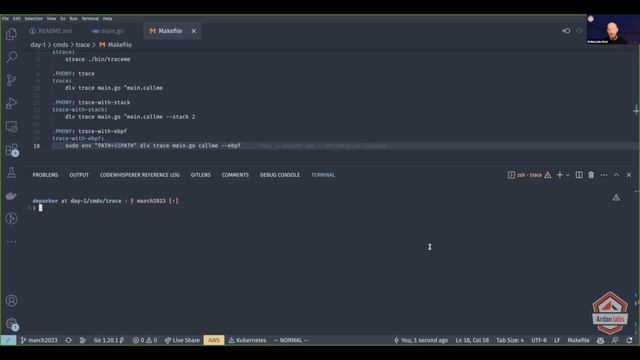Click the Live Share status bar button
Screen dimensions: 640x360
(x=182, y=340)
